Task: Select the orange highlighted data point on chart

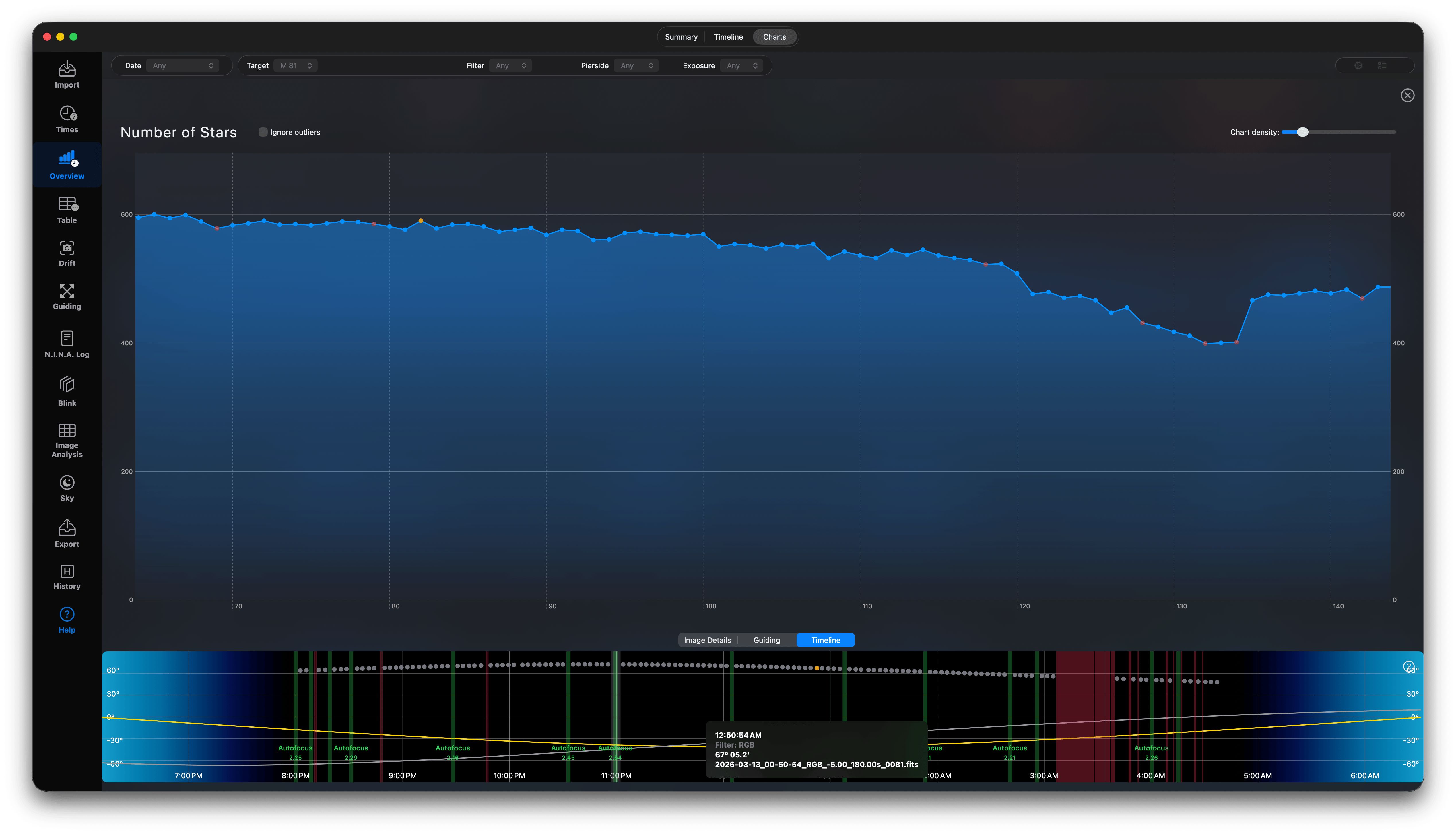Action: coord(421,220)
